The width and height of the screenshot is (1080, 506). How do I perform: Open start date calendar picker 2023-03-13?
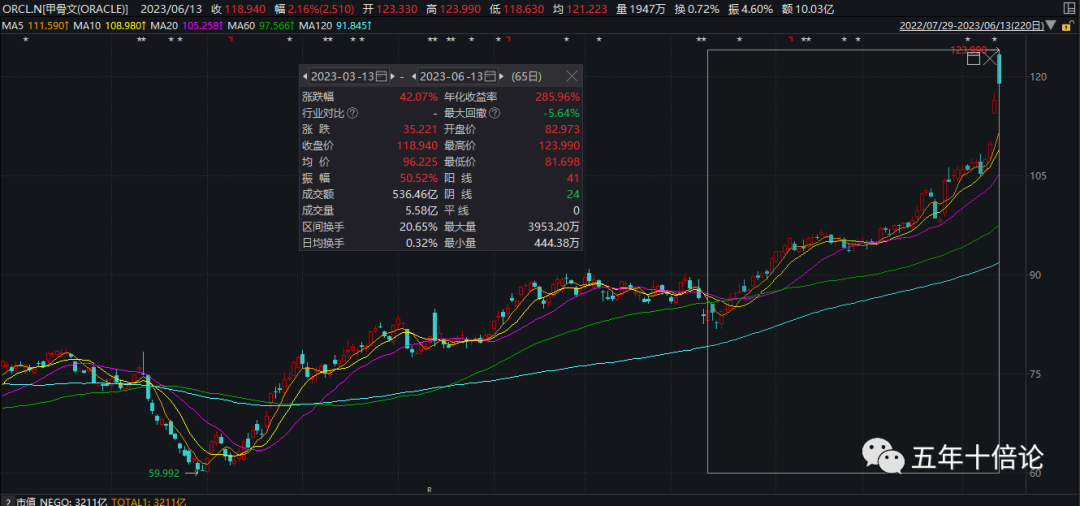click(382, 76)
